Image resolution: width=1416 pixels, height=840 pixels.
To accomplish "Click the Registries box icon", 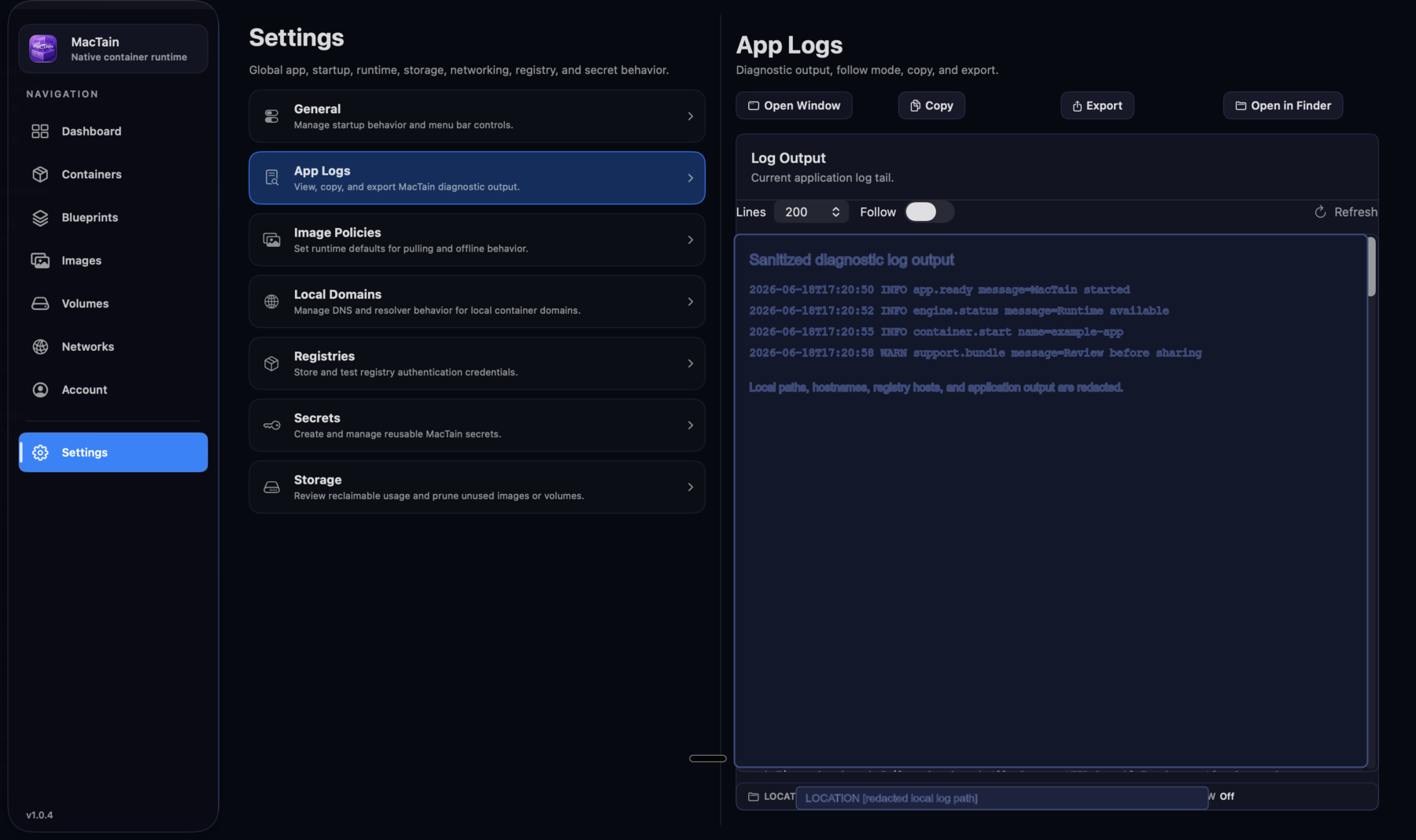I will tap(271, 363).
